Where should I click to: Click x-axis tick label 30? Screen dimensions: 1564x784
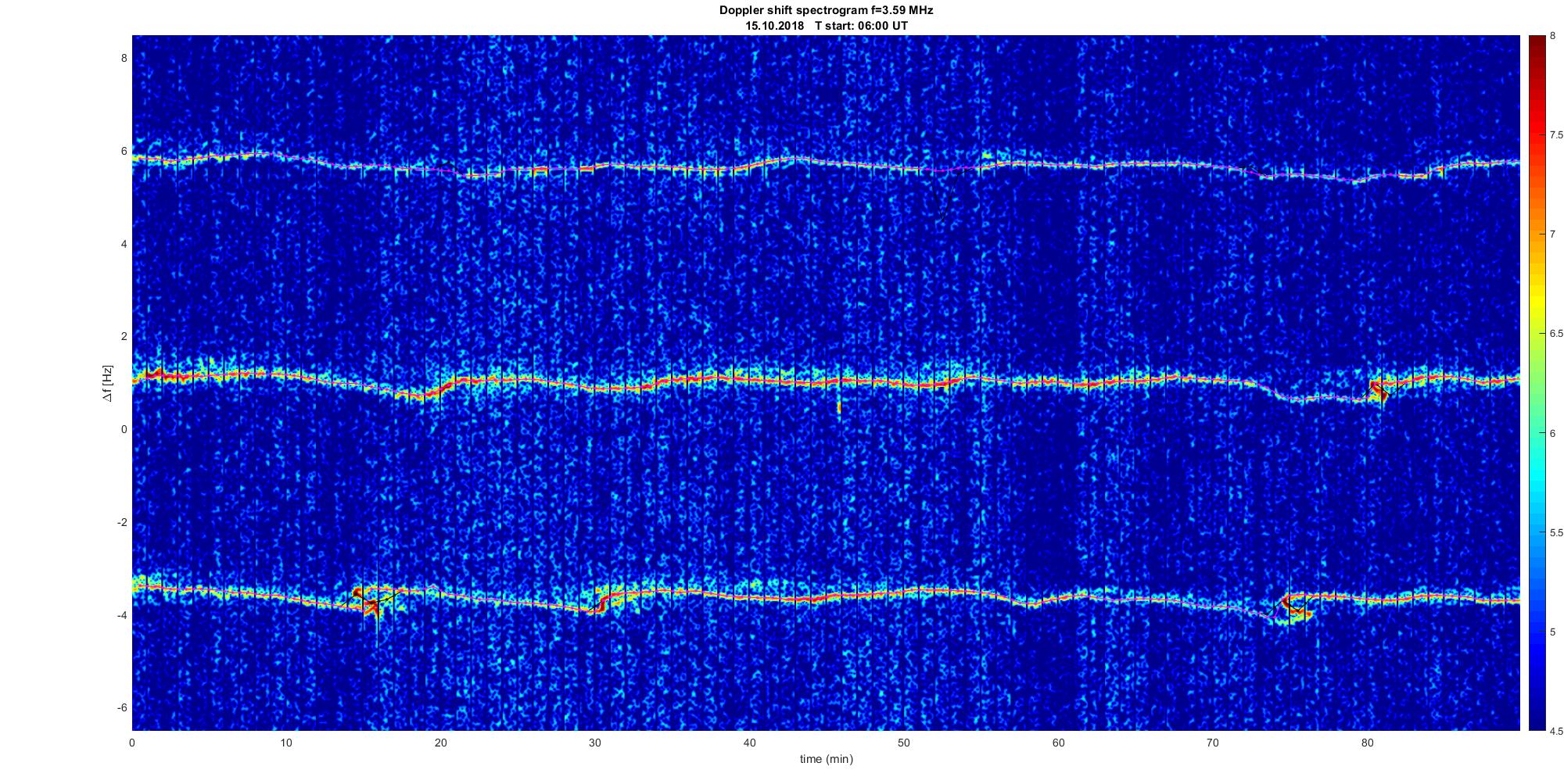tap(595, 743)
